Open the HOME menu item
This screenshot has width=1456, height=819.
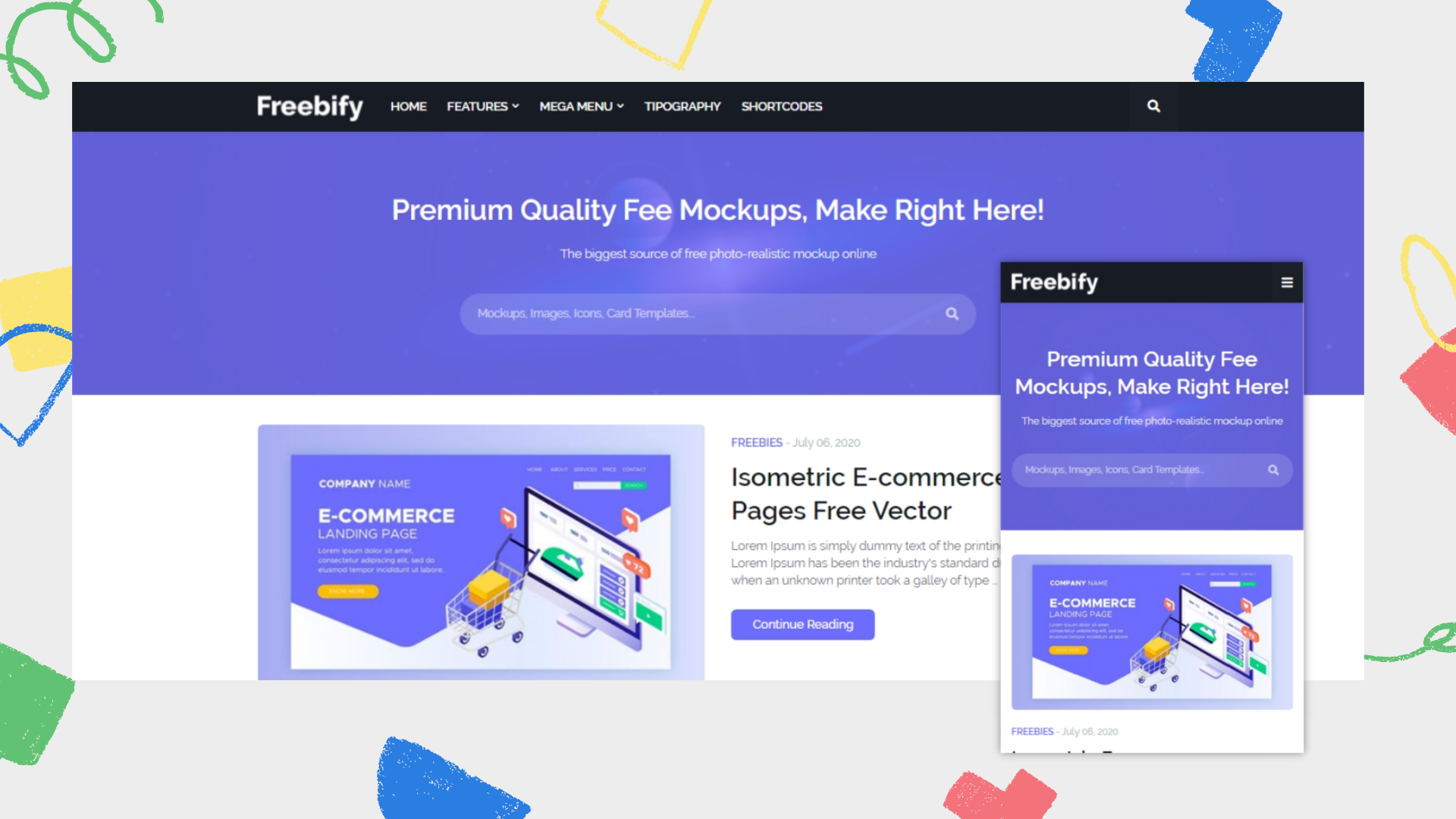pyautogui.click(x=408, y=106)
